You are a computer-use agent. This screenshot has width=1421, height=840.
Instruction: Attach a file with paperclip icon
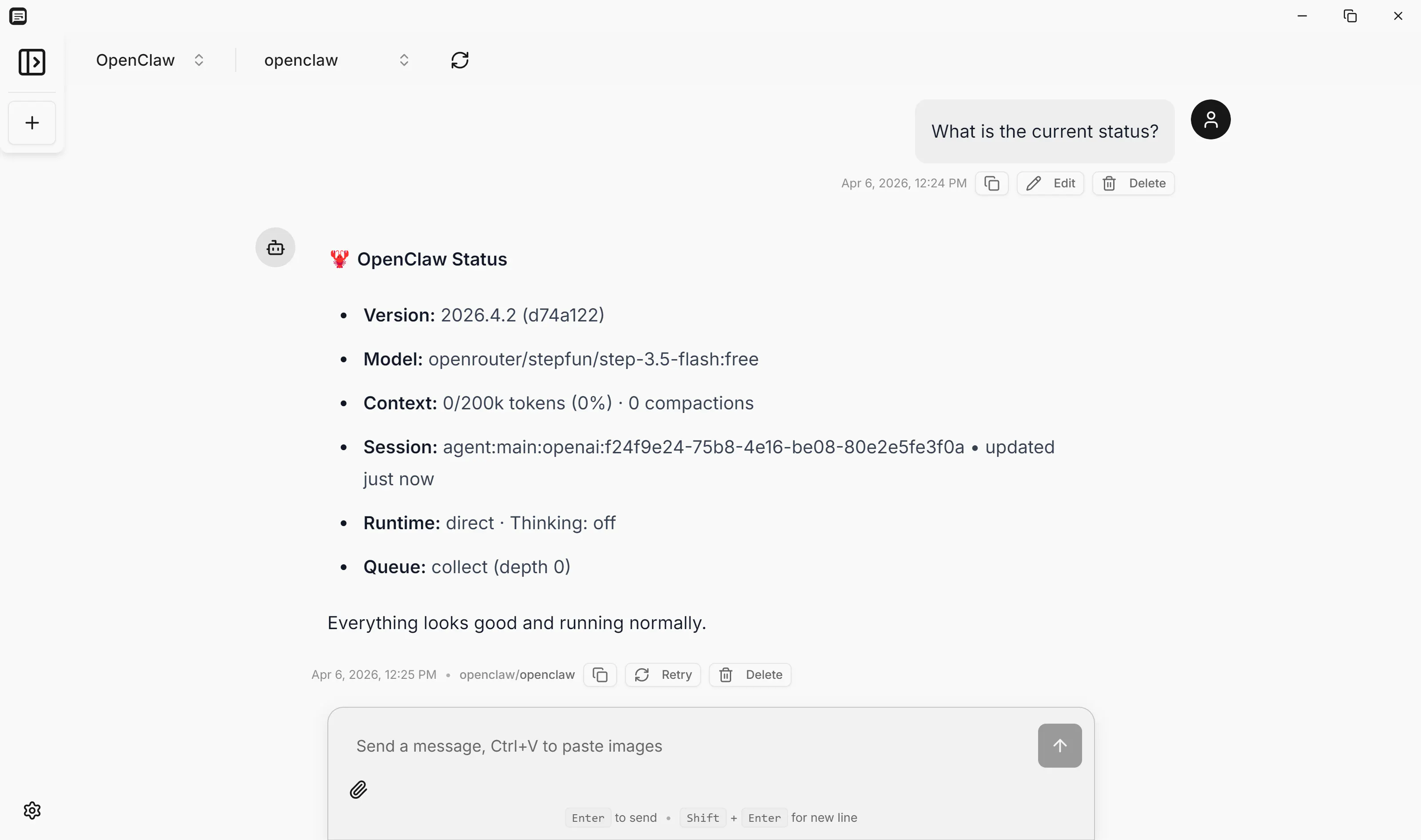(x=358, y=790)
